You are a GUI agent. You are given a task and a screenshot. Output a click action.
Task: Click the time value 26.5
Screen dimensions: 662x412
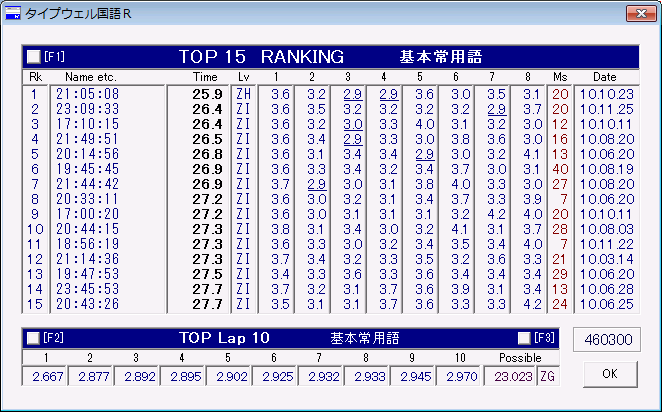[x=207, y=139]
